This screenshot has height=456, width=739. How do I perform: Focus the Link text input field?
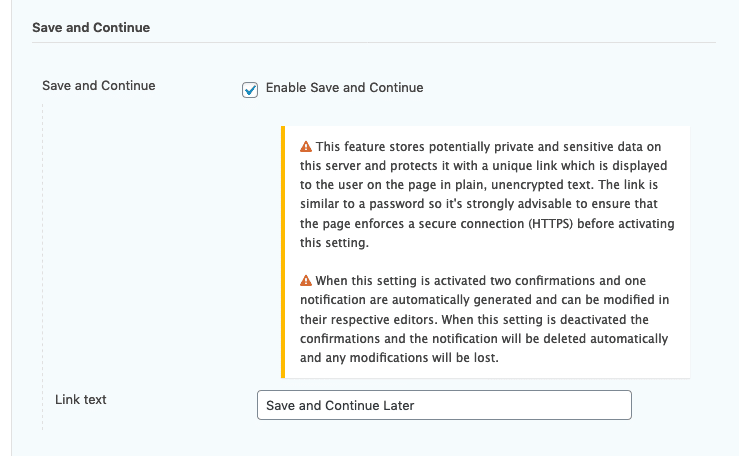444,405
